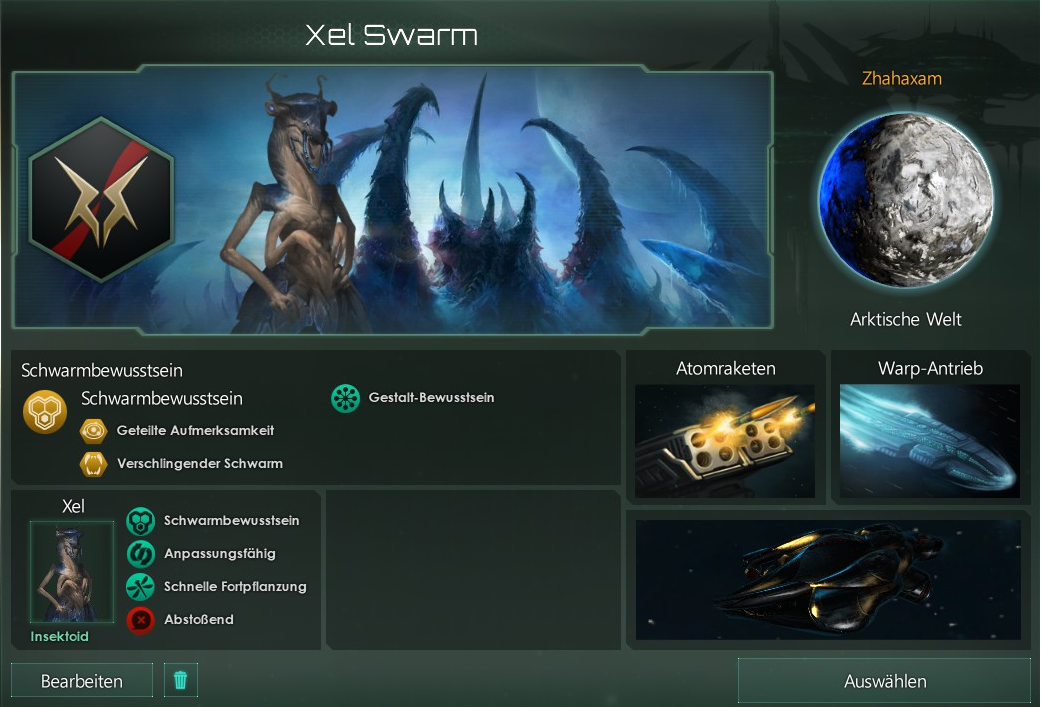Viewport: 1041px width, 707px height.
Task: Click Bearbeiten to edit the empire
Action: click(82, 680)
